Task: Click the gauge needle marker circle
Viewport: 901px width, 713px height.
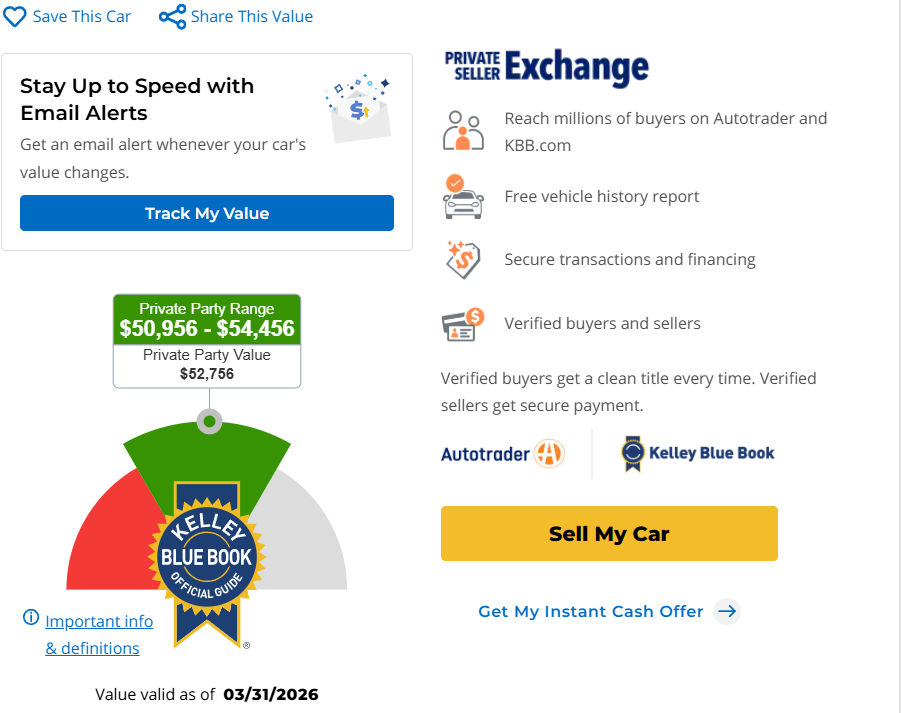Action: (208, 422)
